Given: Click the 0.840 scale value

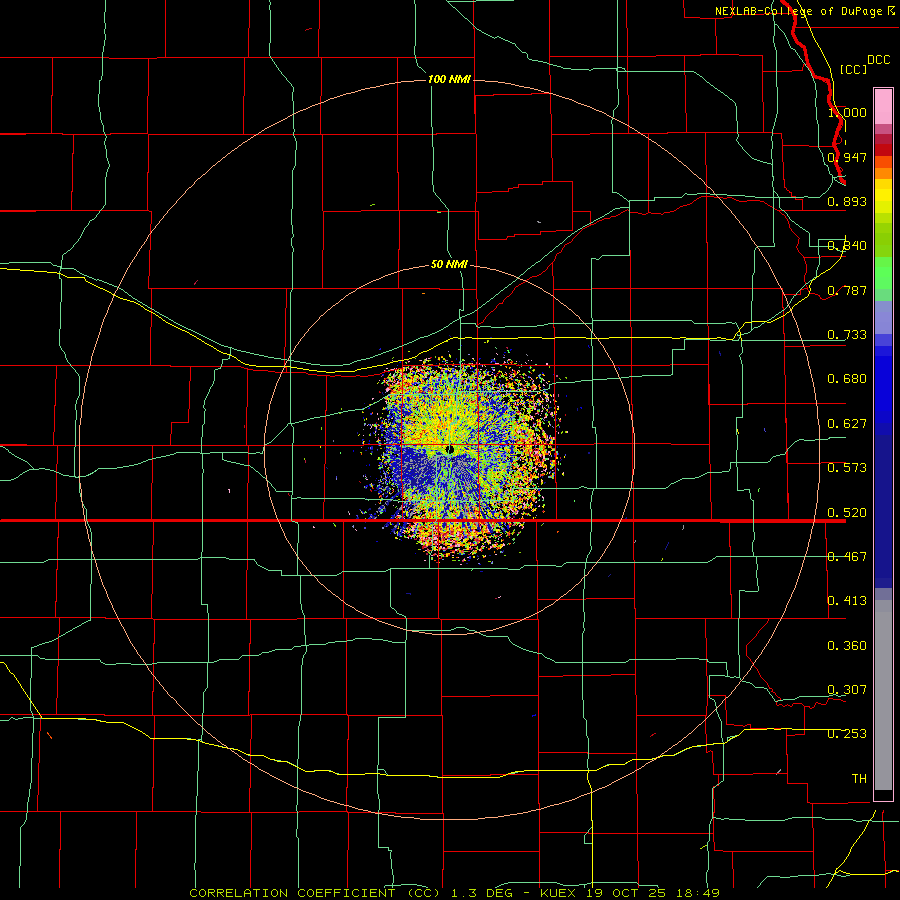Looking at the screenshot, I should (847, 246).
